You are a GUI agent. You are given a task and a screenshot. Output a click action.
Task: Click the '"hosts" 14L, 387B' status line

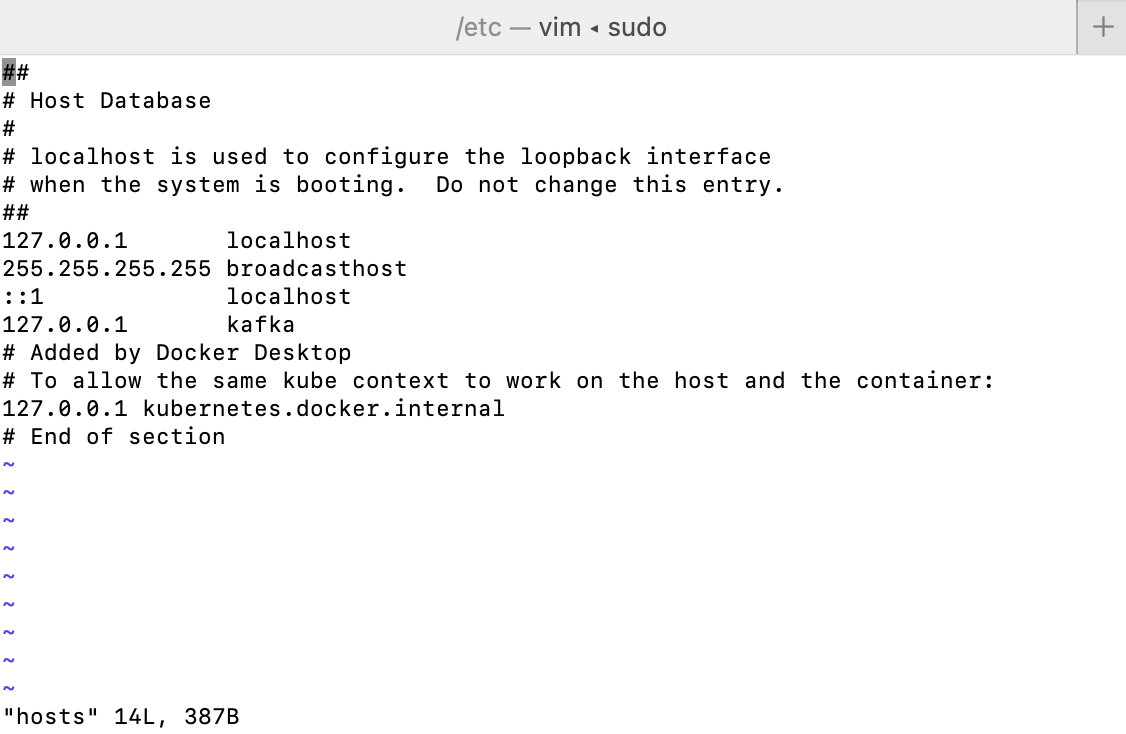tap(121, 717)
